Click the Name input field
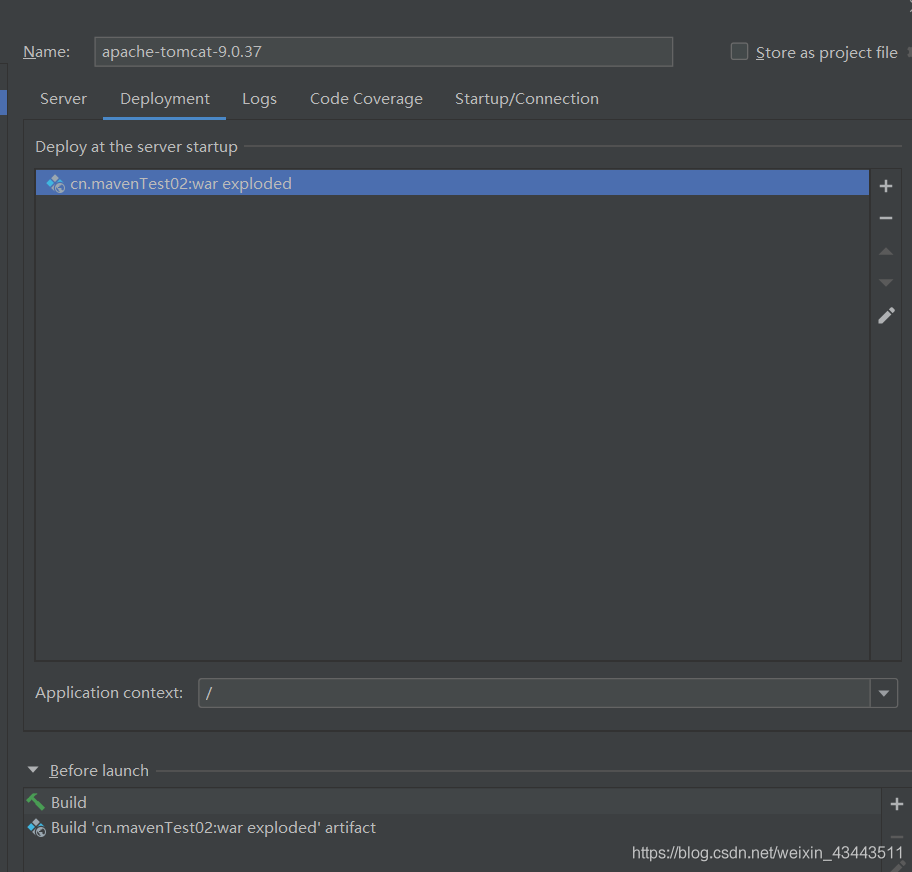This screenshot has width=912, height=872. (383, 52)
